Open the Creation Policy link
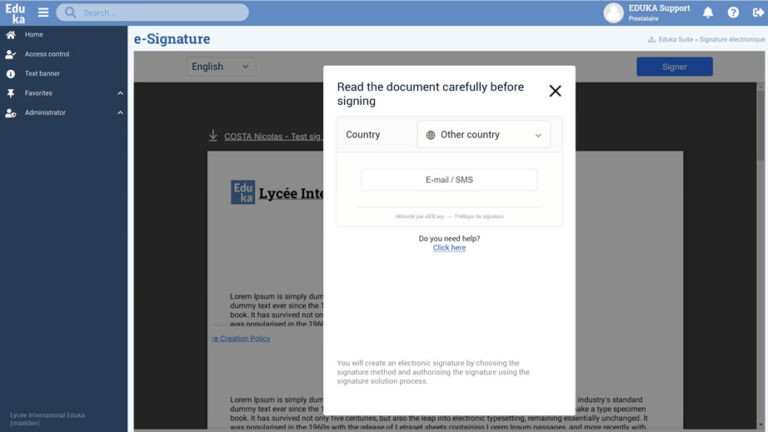Viewport: 768px width, 432px height. pos(241,338)
